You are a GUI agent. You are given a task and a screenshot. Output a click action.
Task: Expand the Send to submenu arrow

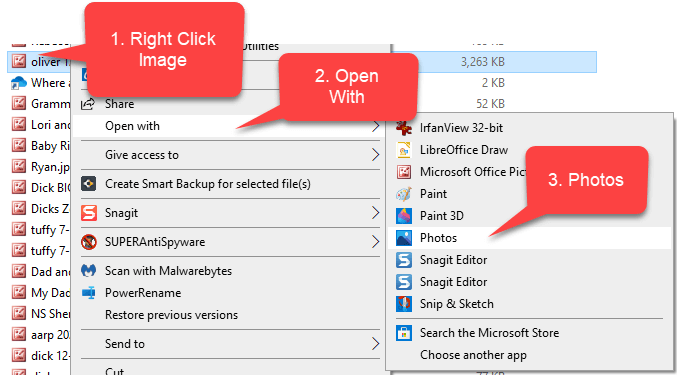point(375,343)
